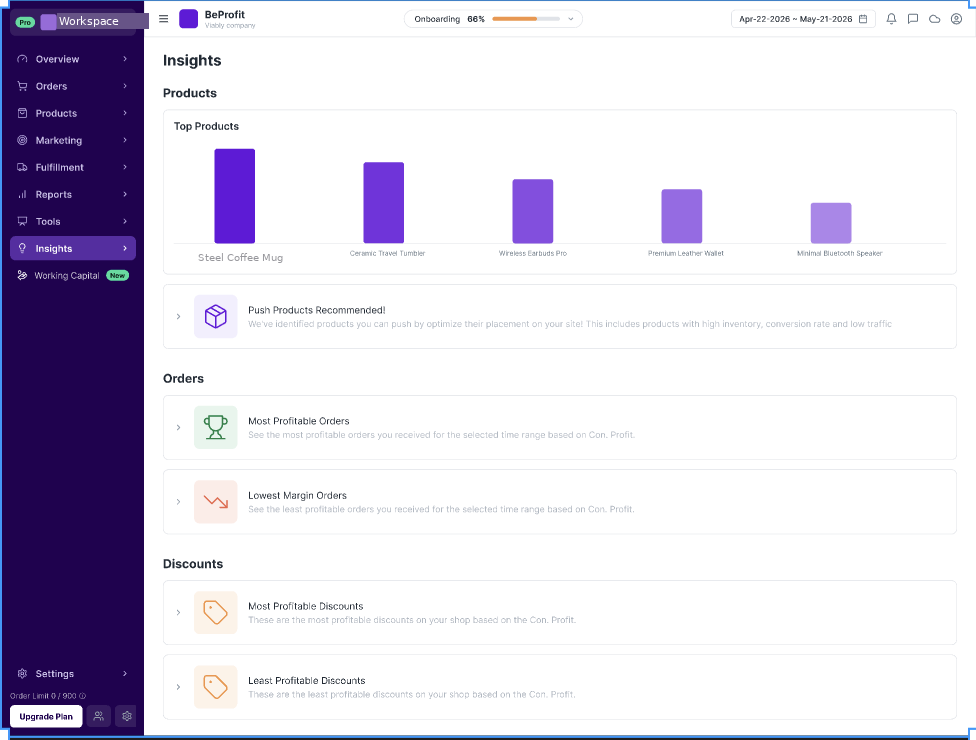Click the Onboarding 66% progress bar
The height and width of the screenshot is (740, 976).
click(x=526, y=19)
